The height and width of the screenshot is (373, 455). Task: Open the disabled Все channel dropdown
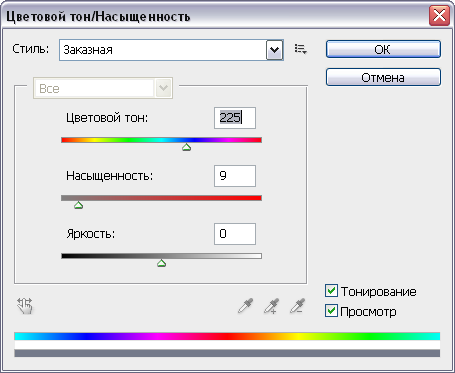coord(103,88)
